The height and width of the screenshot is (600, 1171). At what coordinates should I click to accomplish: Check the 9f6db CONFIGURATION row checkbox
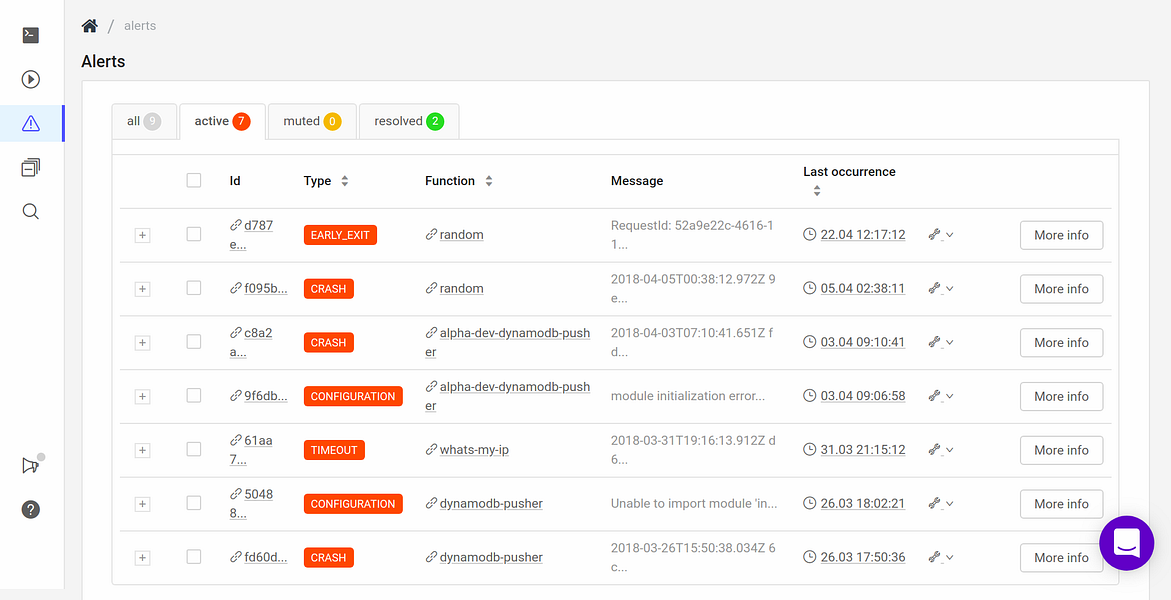[x=194, y=396]
